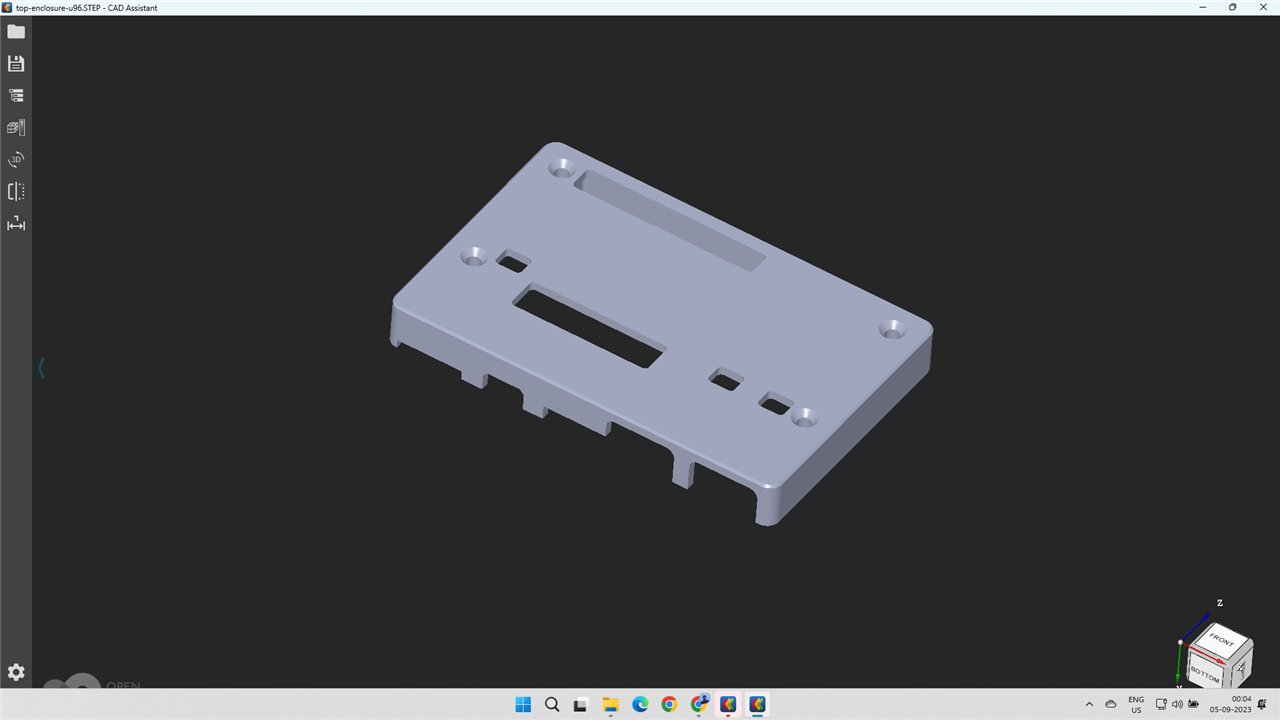Click the FRONT face of the view cube
Viewport: 1280px width, 720px height.
[x=1221, y=640]
